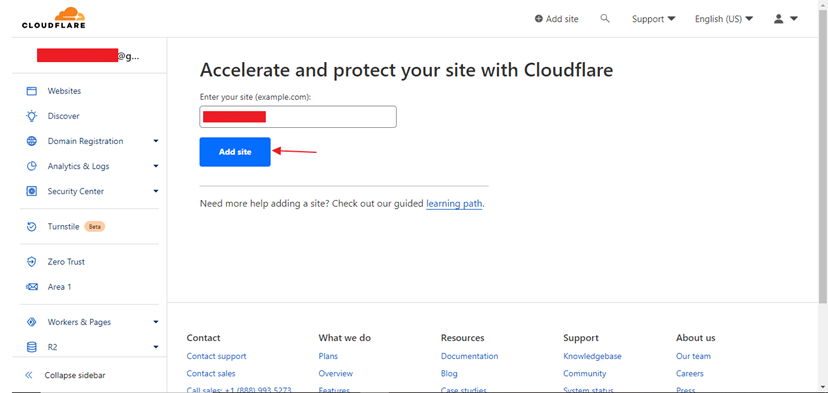828x393 pixels.
Task: Open the search magnifier icon
Action: tap(605, 18)
